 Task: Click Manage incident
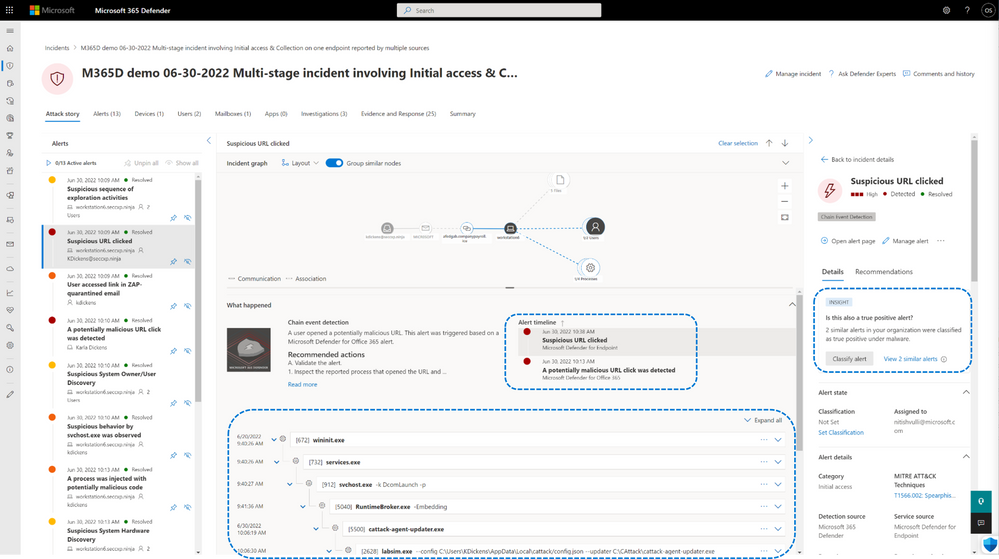tap(793, 74)
